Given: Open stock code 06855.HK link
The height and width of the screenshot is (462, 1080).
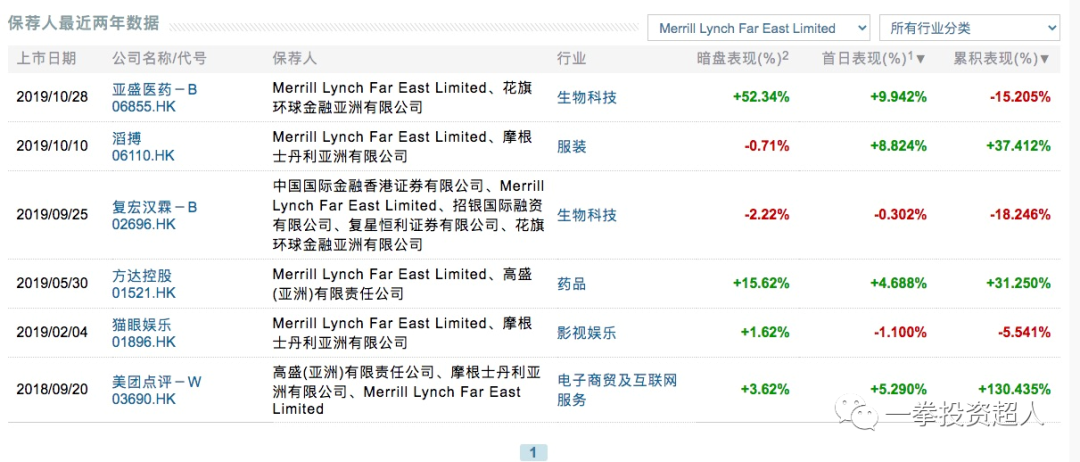Looking at the screenshot, I should click(144, 107).
